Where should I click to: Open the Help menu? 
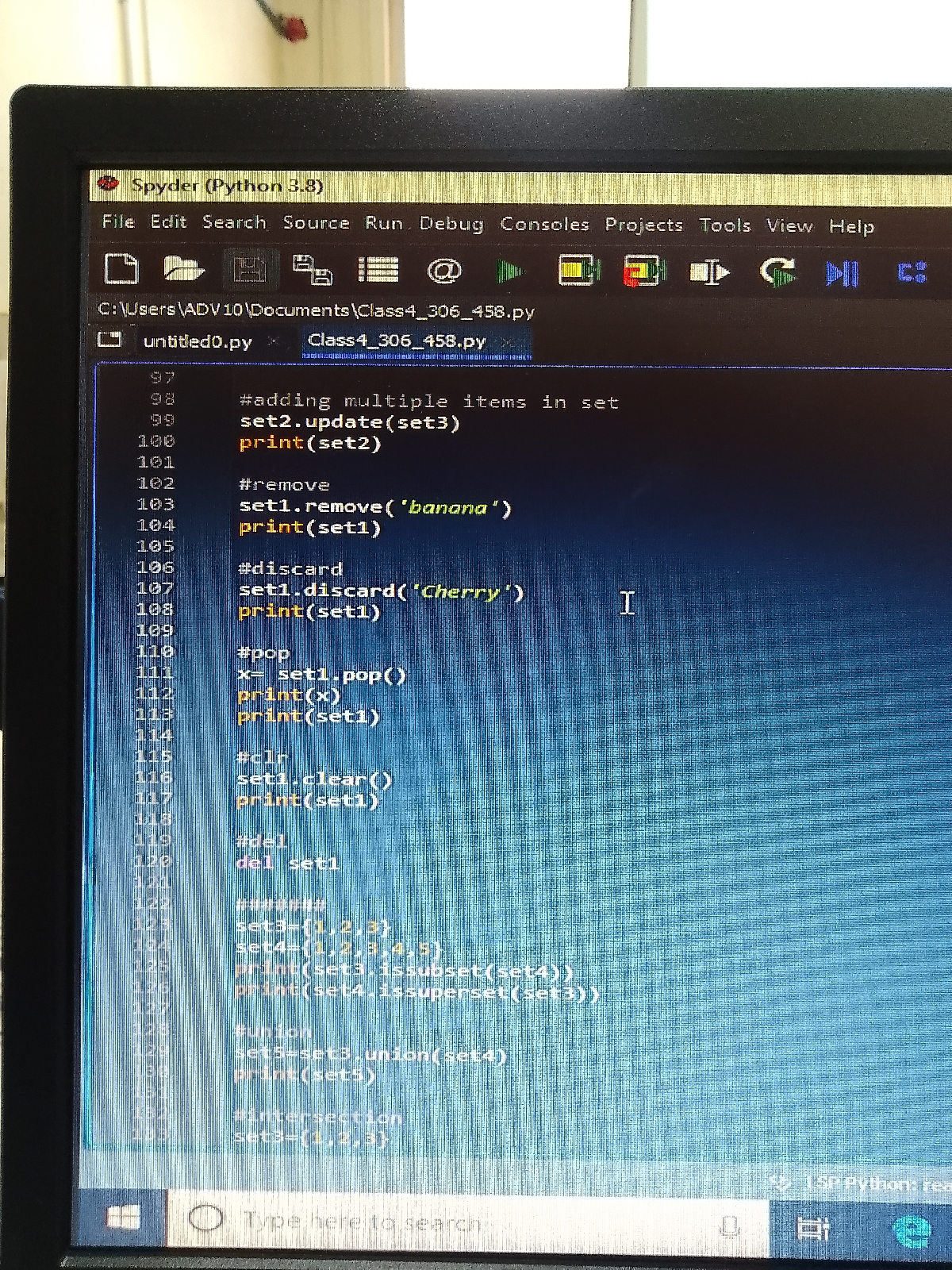coord(852,227)
